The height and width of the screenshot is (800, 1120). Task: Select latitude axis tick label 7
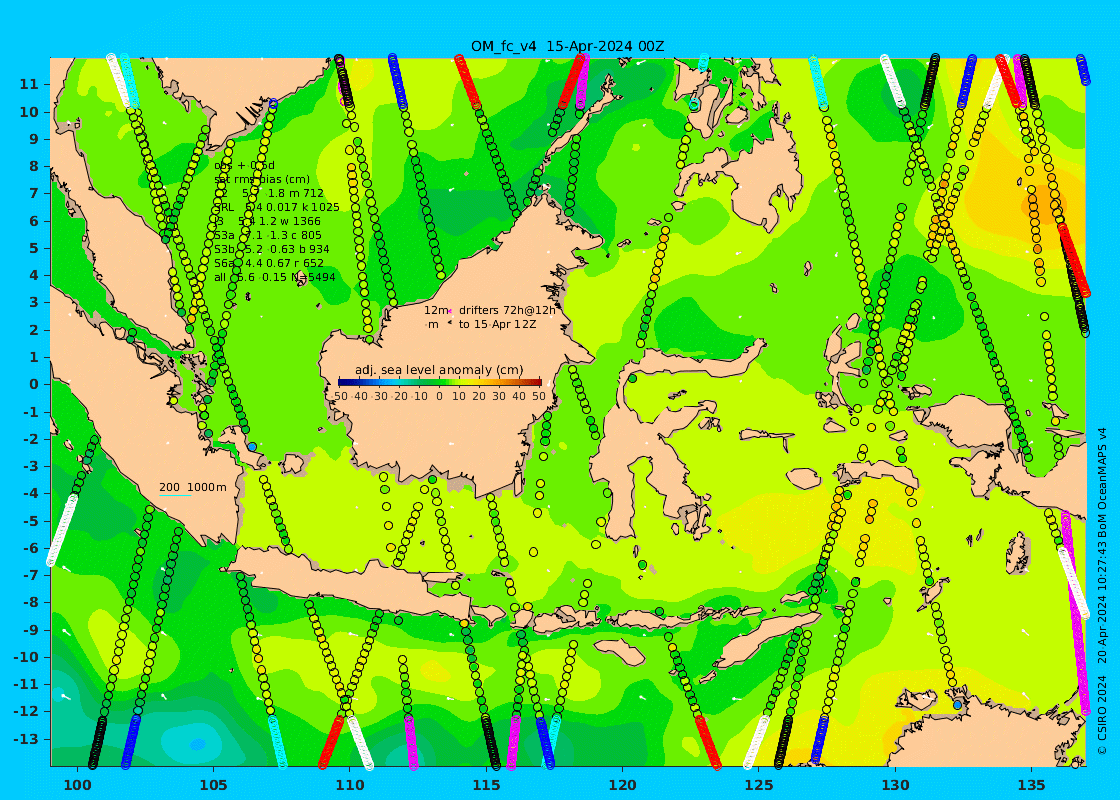[34, 194]
